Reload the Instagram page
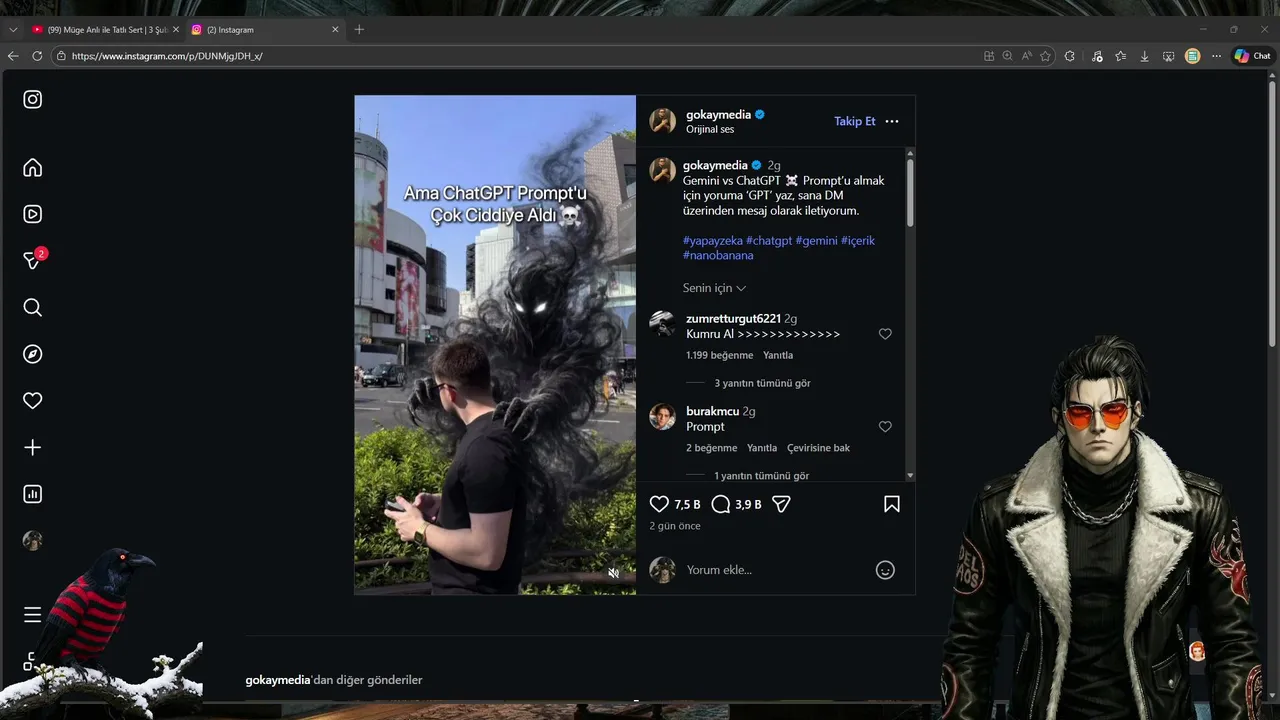This screenshot has height=720, width=1280. (37, 56)
